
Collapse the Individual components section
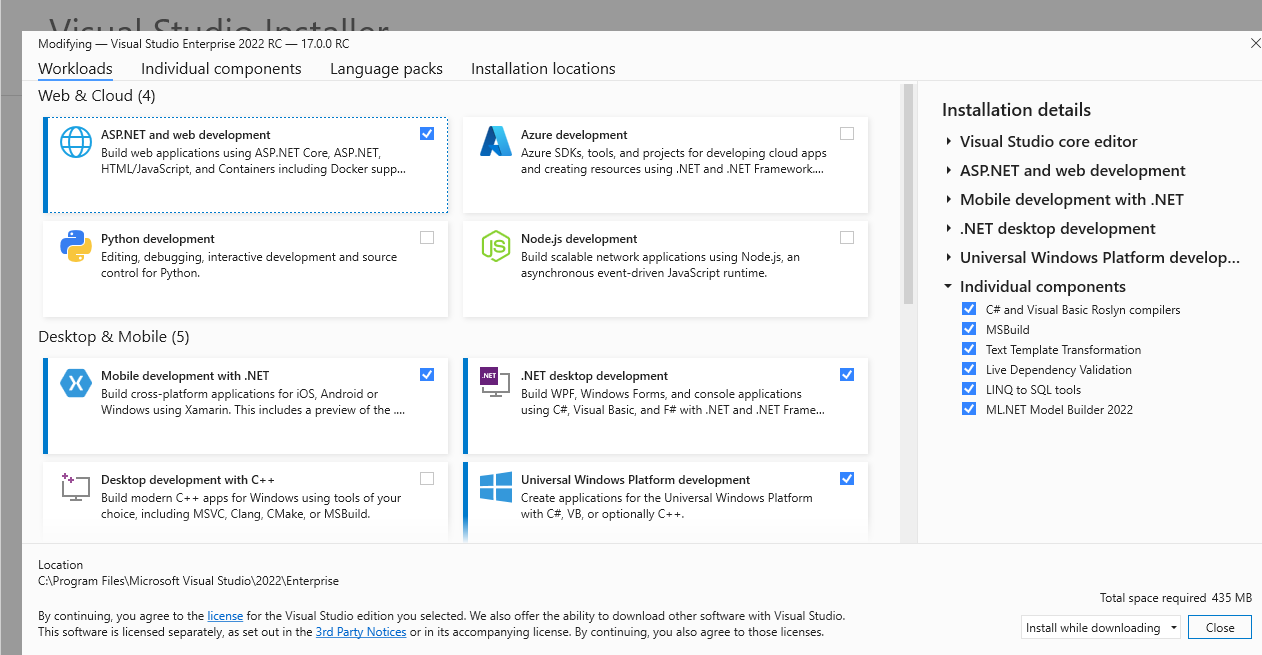click(948, 286)
